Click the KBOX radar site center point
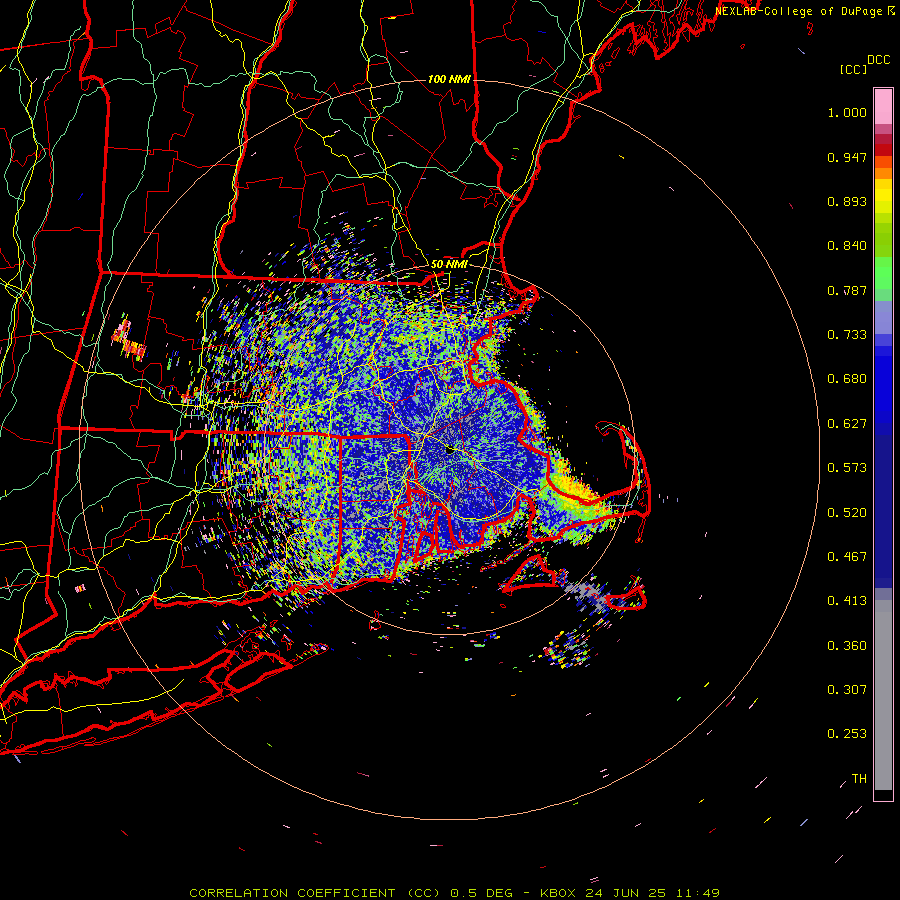Viewport: 900px width, 900px height. click(451, 451)
